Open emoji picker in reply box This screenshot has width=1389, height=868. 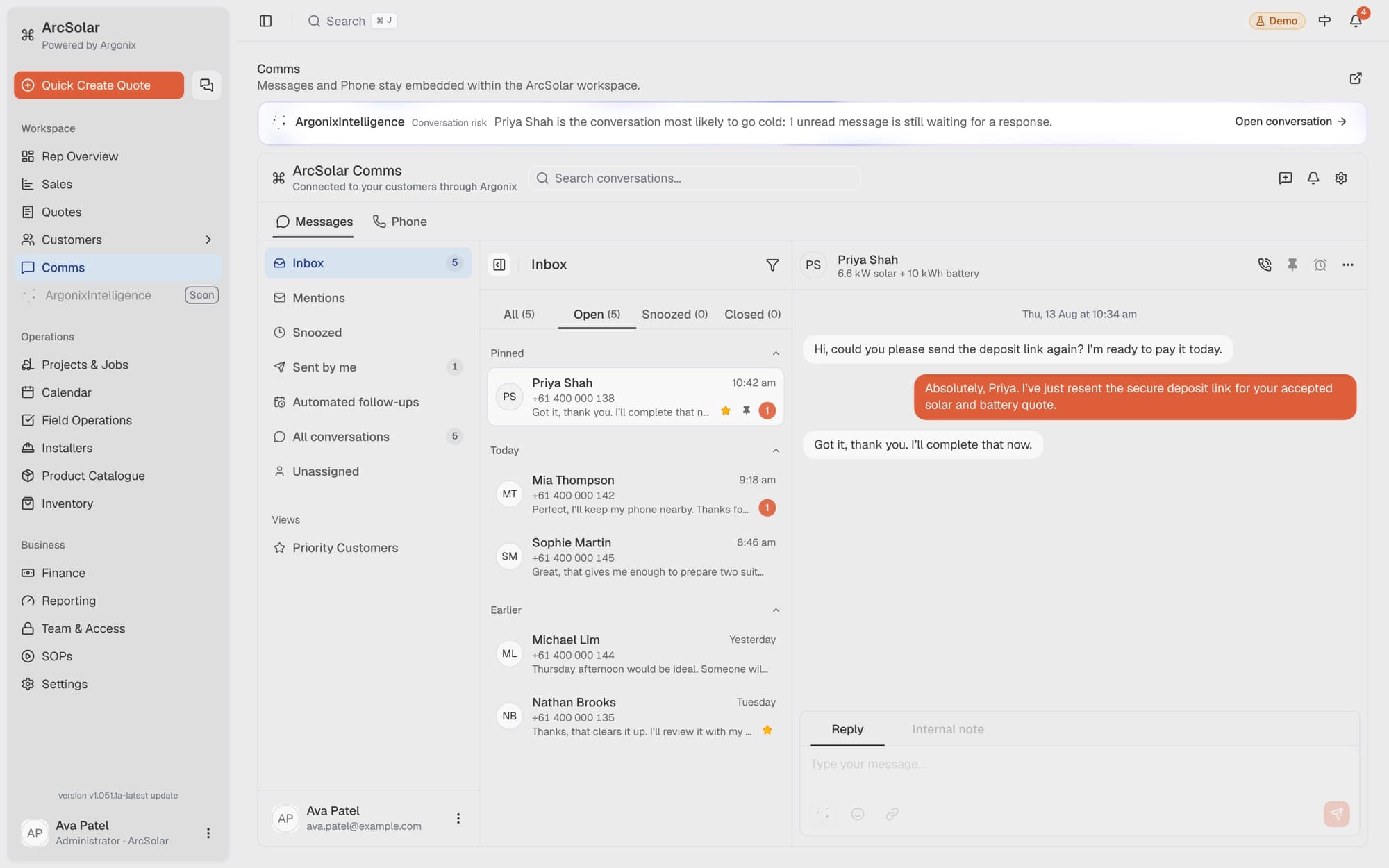858,814
